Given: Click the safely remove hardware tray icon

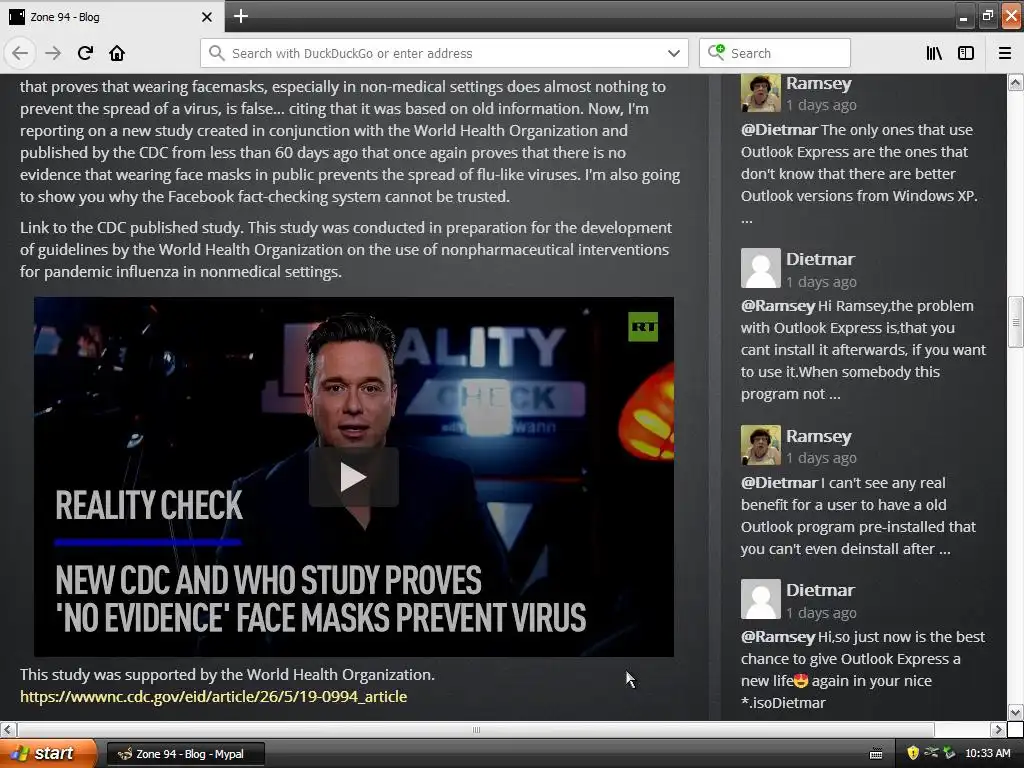Looking at the screenshot, I should [949, 754].
